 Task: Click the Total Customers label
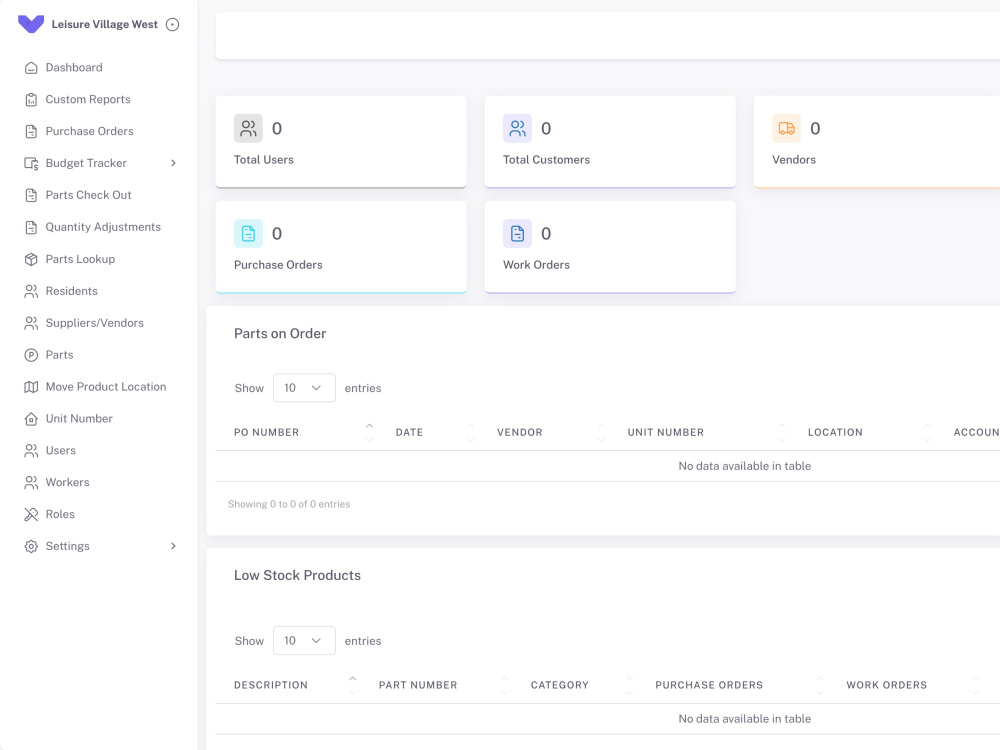tap(546, 159)
